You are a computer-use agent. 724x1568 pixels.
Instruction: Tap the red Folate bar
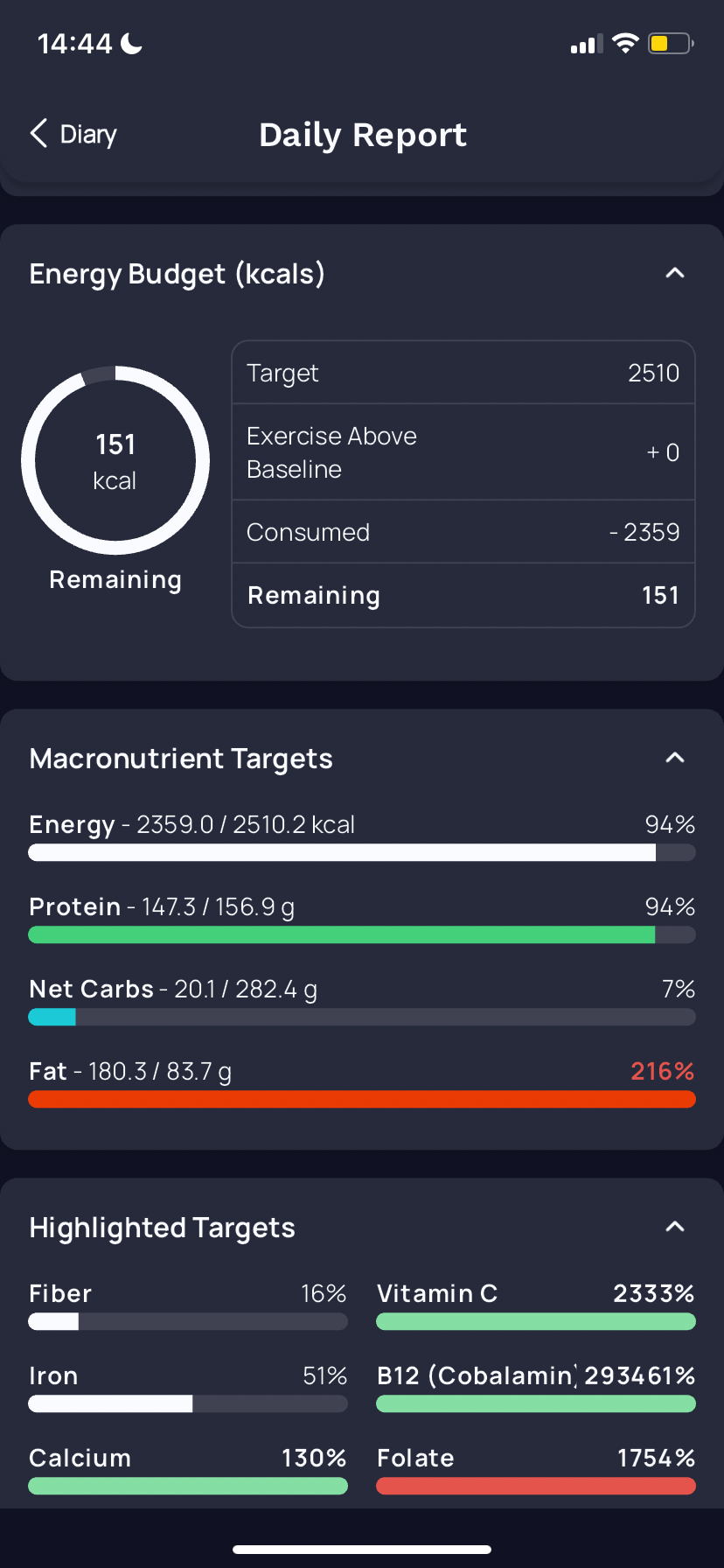pos(536,1486)
